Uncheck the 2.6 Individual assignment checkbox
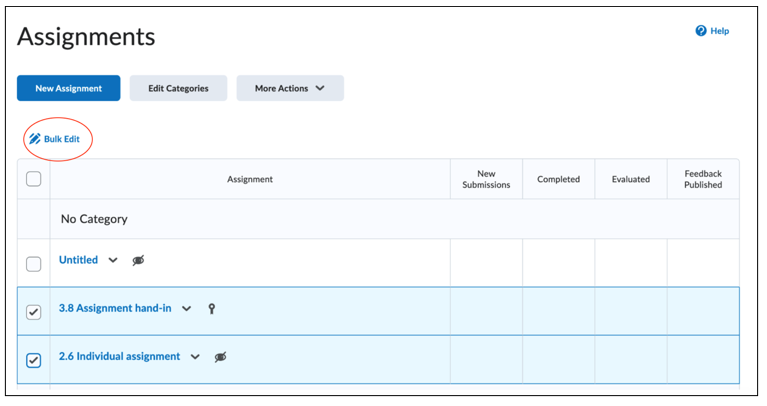Screen dimensions: 767x406 [x=33, y=361]
